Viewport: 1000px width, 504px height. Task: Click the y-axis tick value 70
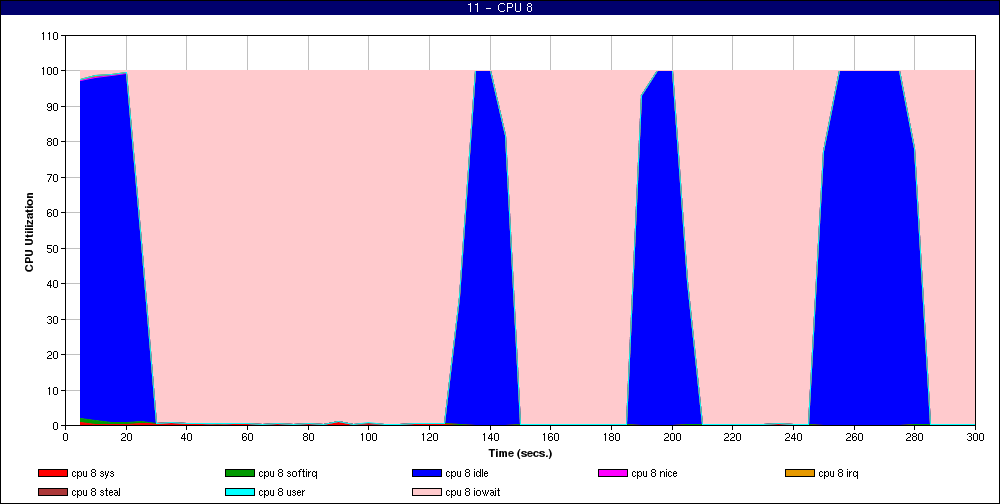click(54, 177)
